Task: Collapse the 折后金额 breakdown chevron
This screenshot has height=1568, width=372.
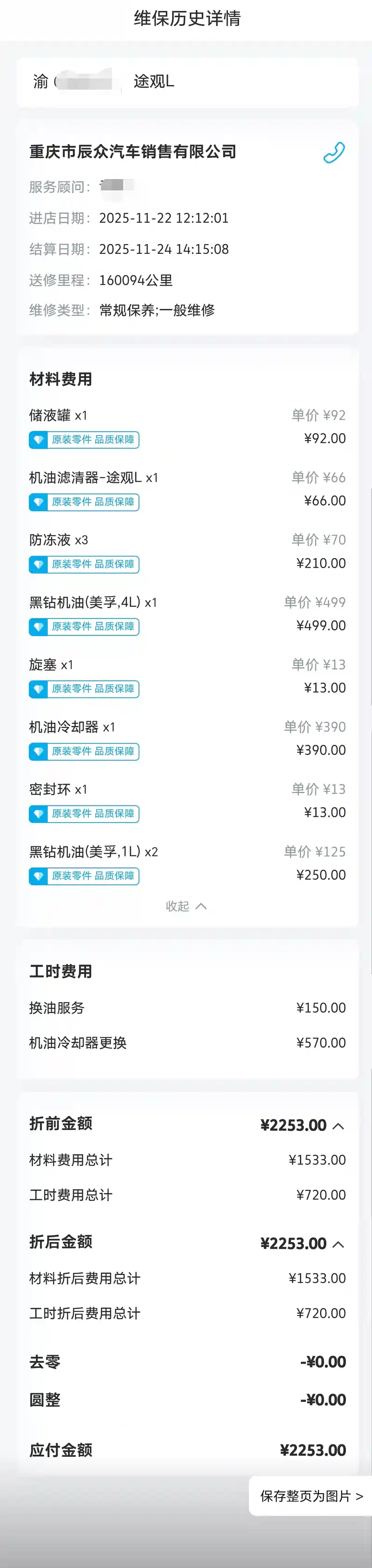Action: tap(339, 1244)
